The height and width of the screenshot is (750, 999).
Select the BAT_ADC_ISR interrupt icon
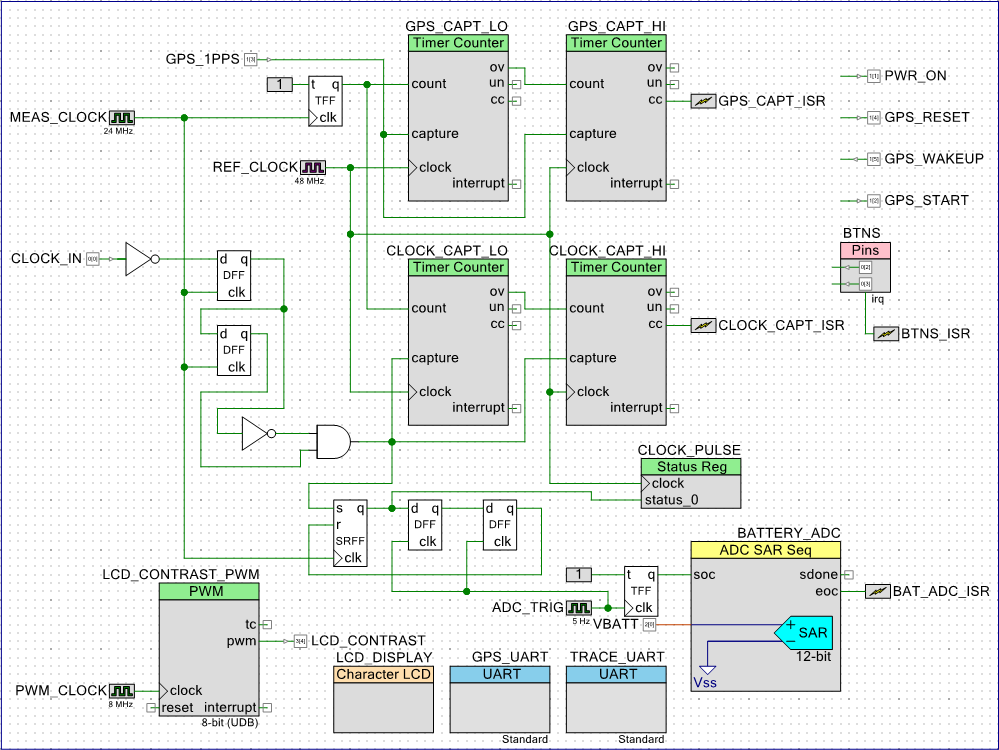click(x=876, y=591)
